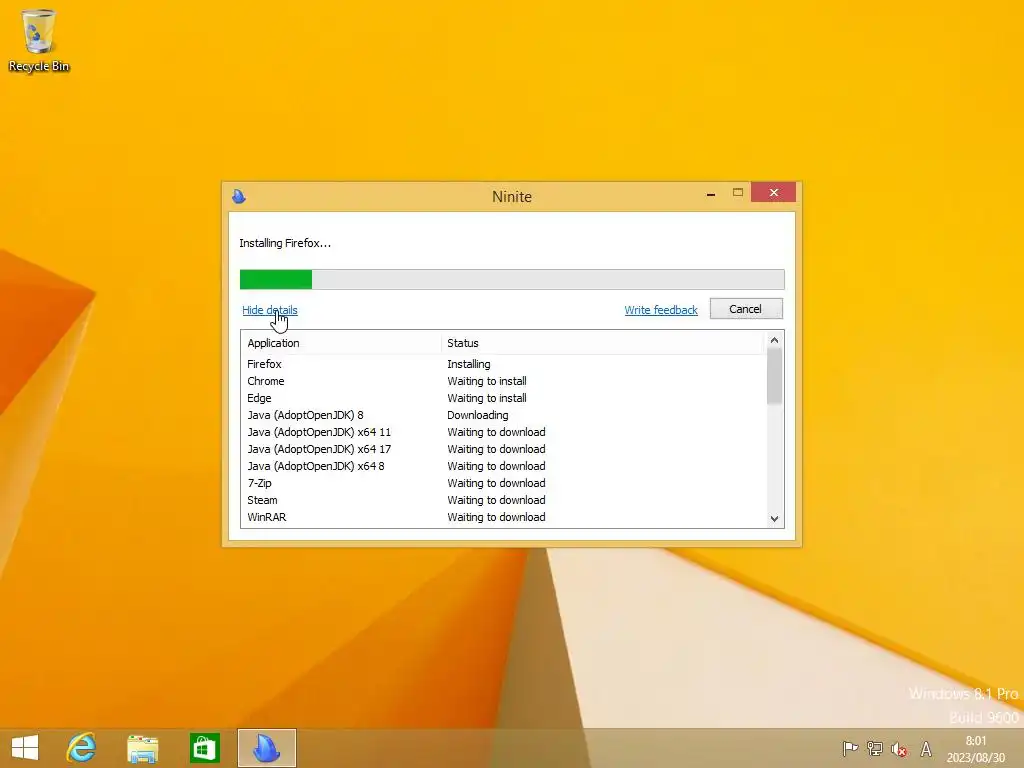This screenshot has height=768, width=1024.
Task: Open Windows Store from taskbar
Action: (204, 748)
